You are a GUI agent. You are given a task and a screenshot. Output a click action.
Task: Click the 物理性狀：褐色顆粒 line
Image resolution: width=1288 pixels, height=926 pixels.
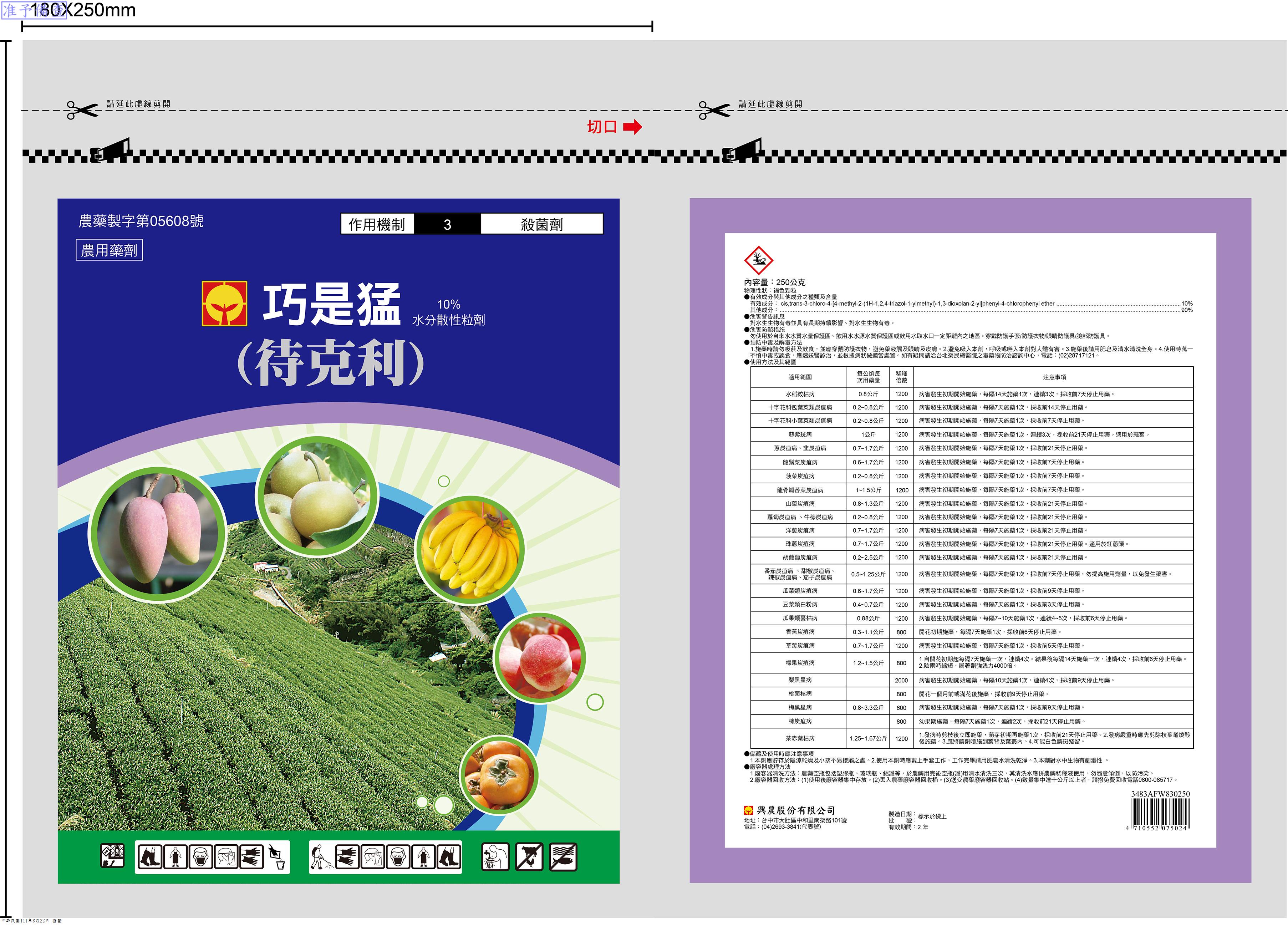[x=770, y=290]
